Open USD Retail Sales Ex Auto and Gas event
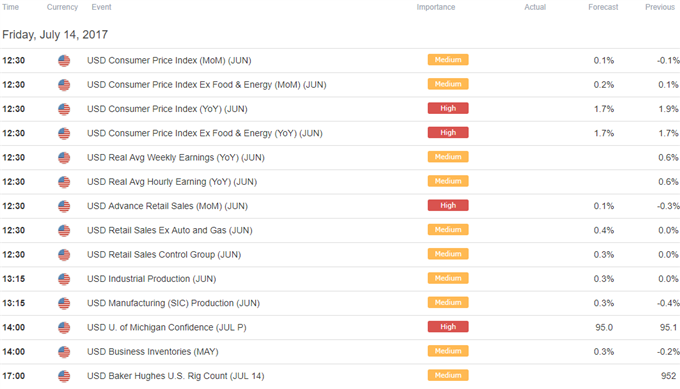The height and width of the screenshot is (389, 680). click(170, 231)
